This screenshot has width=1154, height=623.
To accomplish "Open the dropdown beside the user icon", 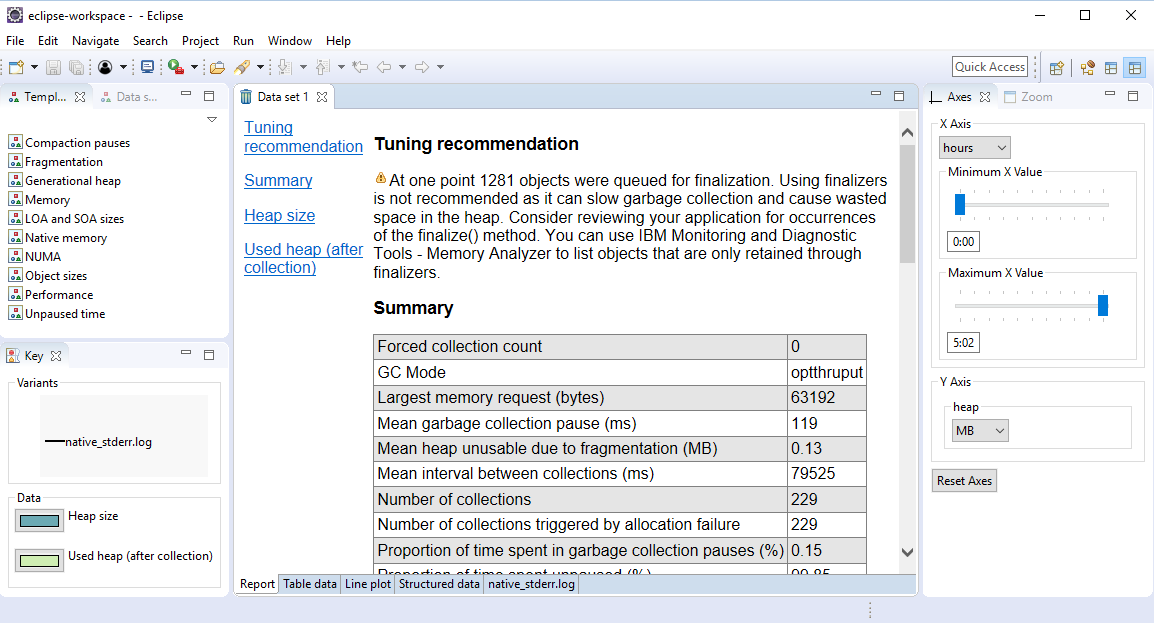I will point(123,68).
